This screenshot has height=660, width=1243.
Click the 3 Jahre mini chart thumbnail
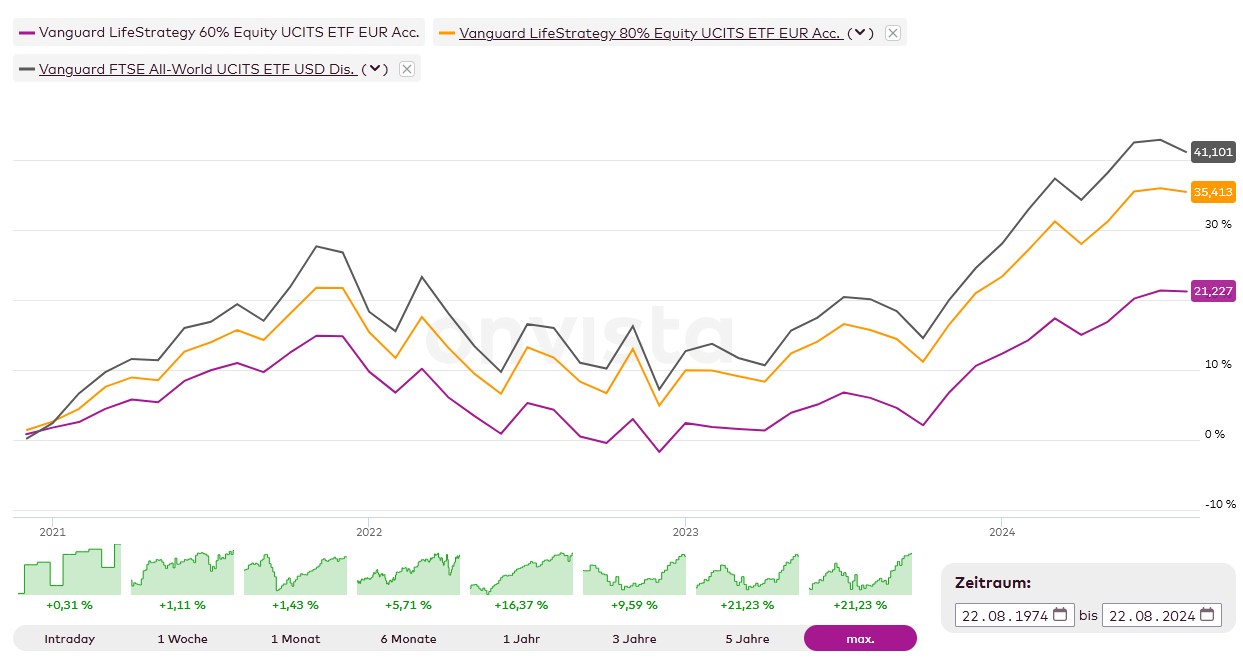(x=634, y=573)
